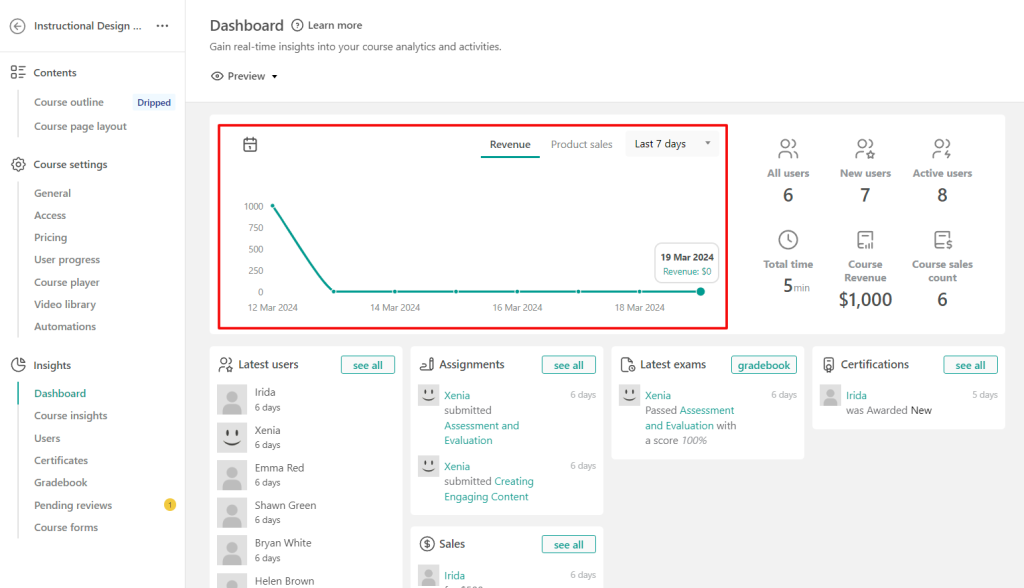
Task: Click the 19 Mar data point on the chart
Action: [x=701, y=291]
